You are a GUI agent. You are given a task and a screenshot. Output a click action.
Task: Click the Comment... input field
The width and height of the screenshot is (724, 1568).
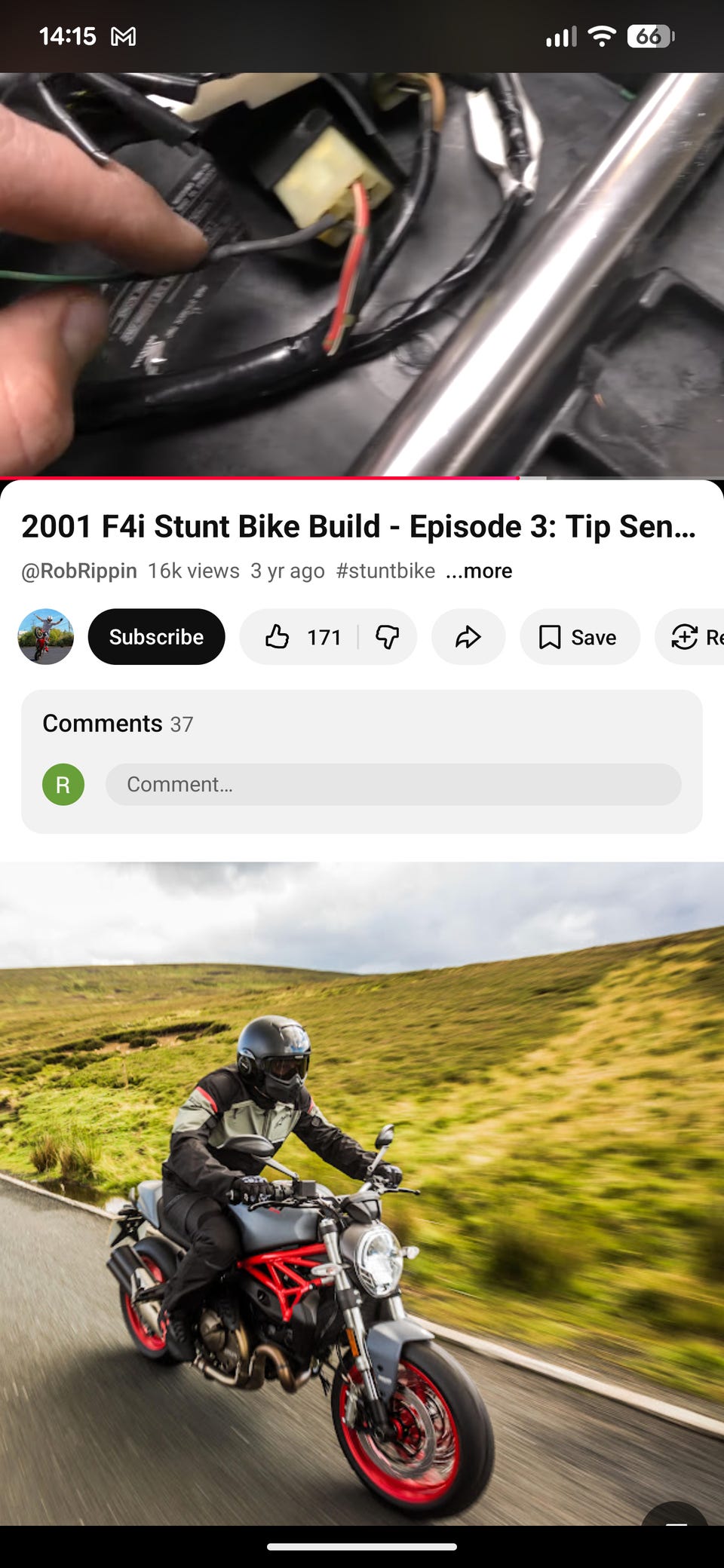(x=394, y=785)
